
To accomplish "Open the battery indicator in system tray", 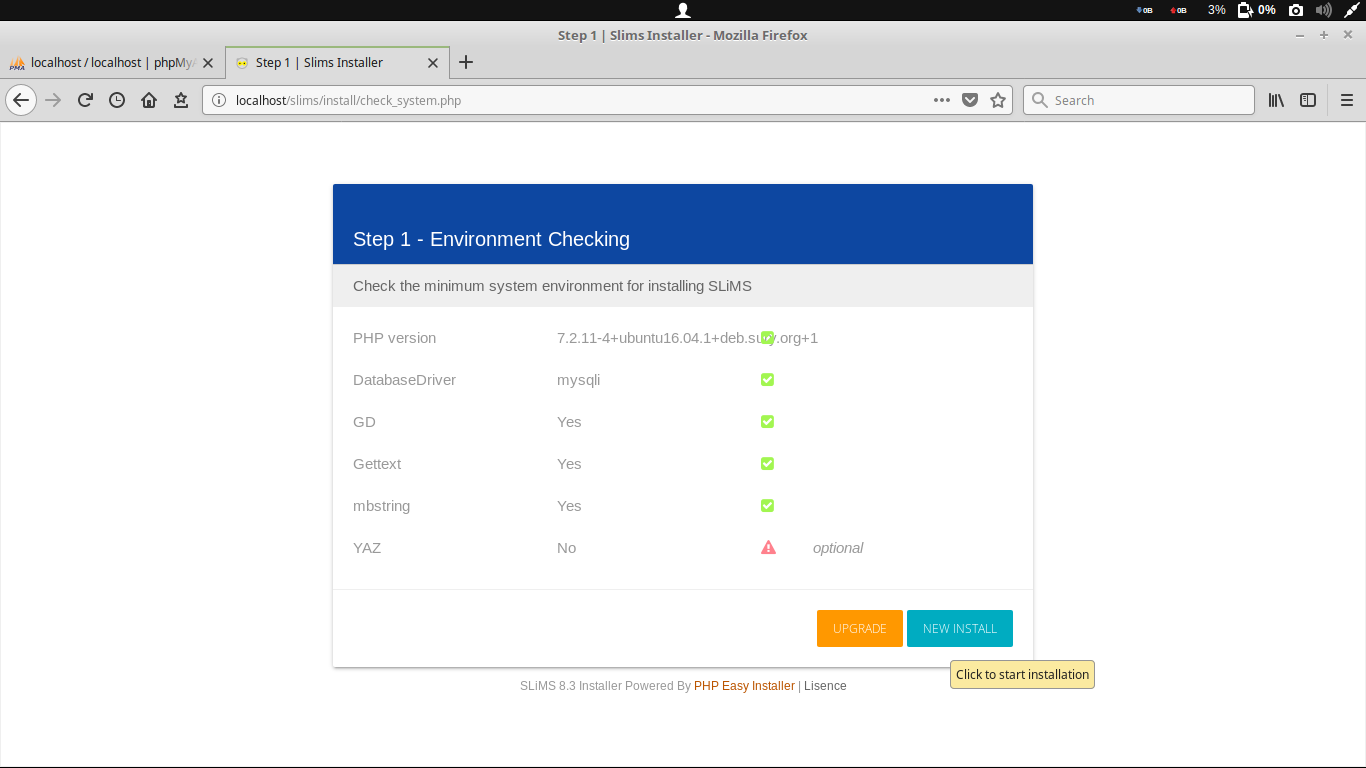I will (x=1245, y=10).
